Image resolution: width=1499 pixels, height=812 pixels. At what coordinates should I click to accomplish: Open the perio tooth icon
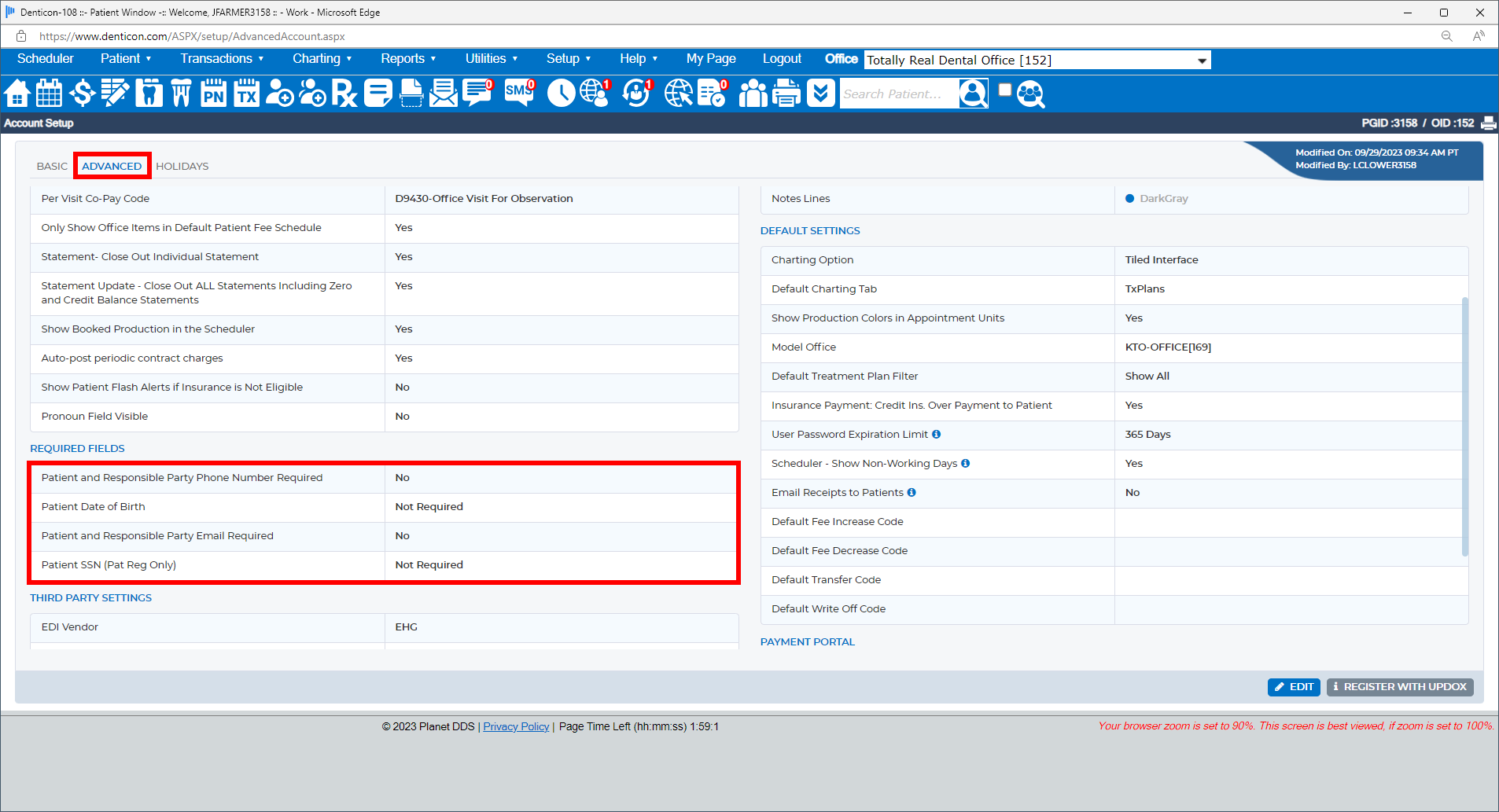[x=181, y=94]
